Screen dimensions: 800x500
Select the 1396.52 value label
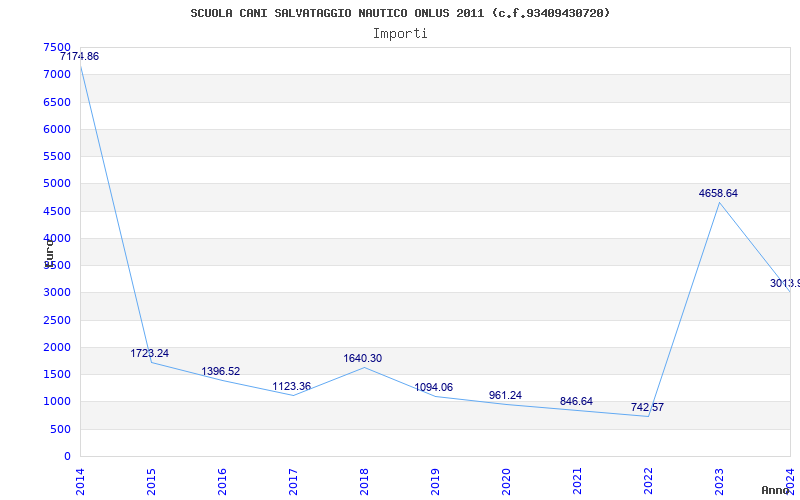221,372
